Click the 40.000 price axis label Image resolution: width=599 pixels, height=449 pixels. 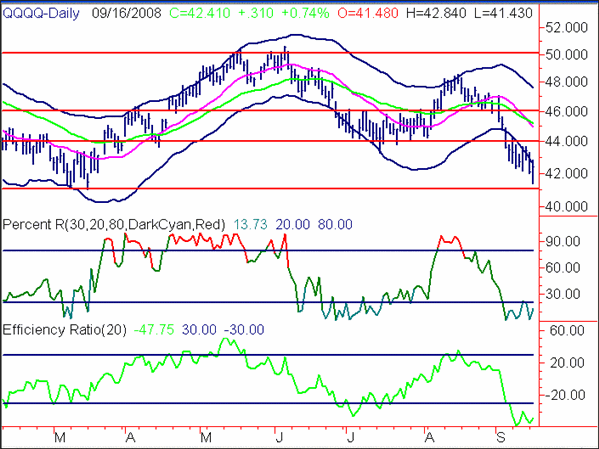566,207
